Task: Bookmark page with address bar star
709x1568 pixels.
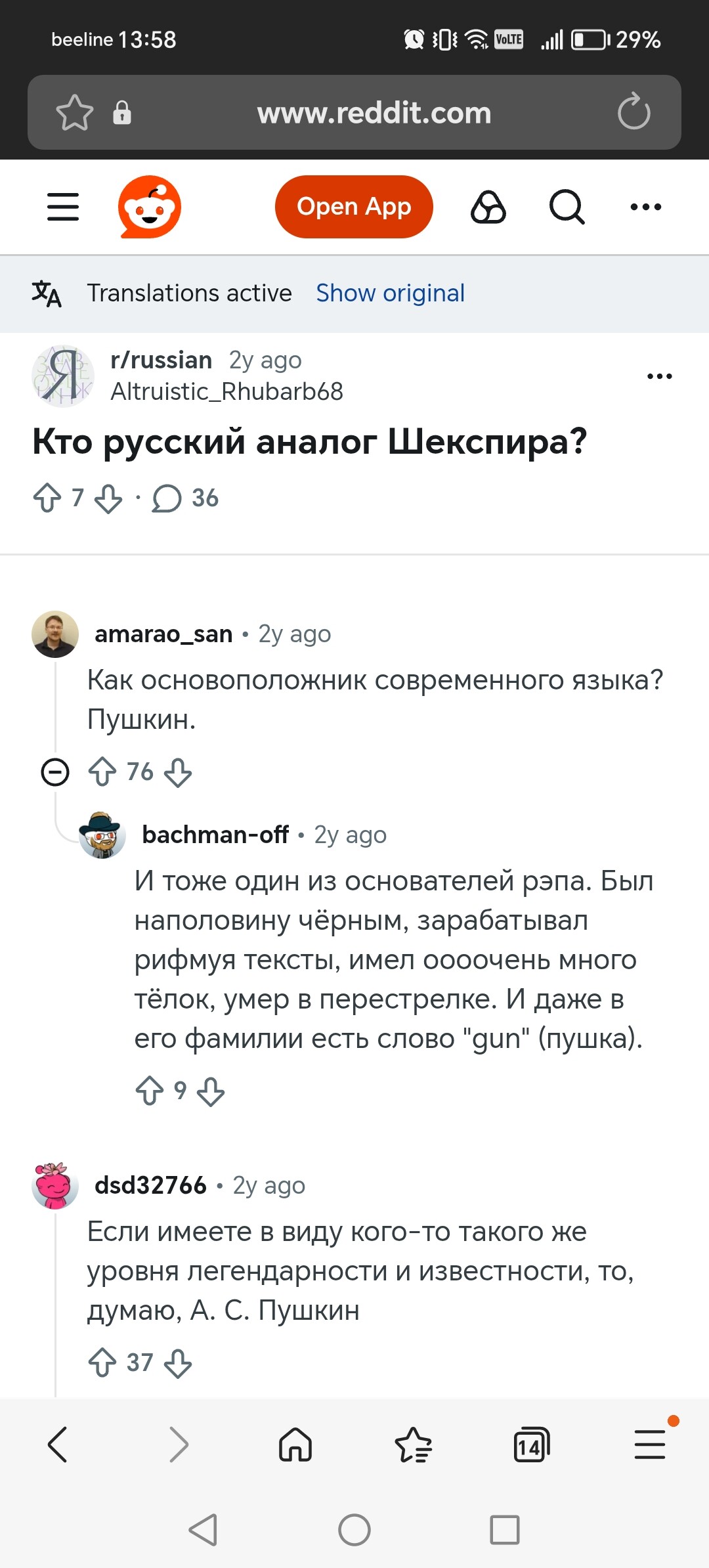Action: click(74, 112)
